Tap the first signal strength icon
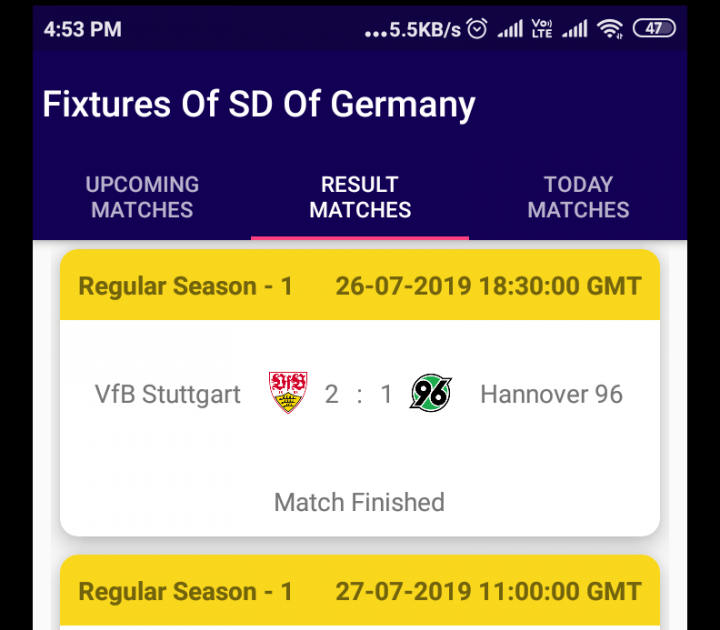 [x=510, y=29]
